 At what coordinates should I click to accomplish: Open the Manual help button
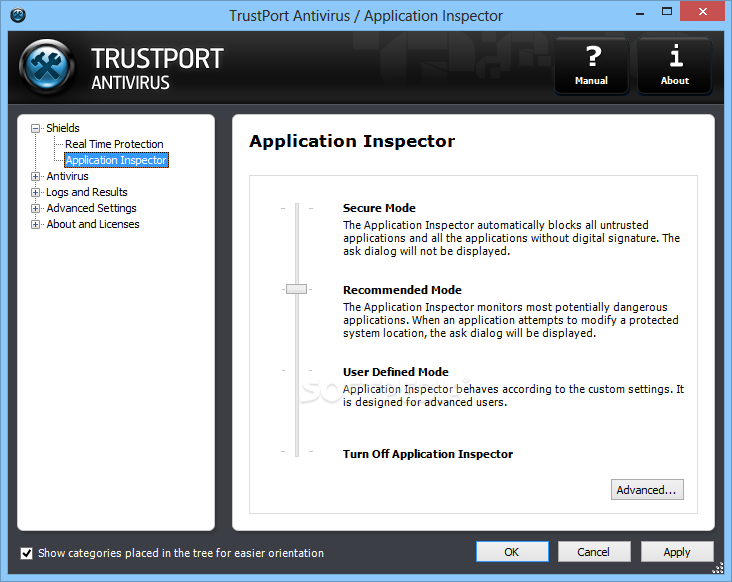pos(591,66)
